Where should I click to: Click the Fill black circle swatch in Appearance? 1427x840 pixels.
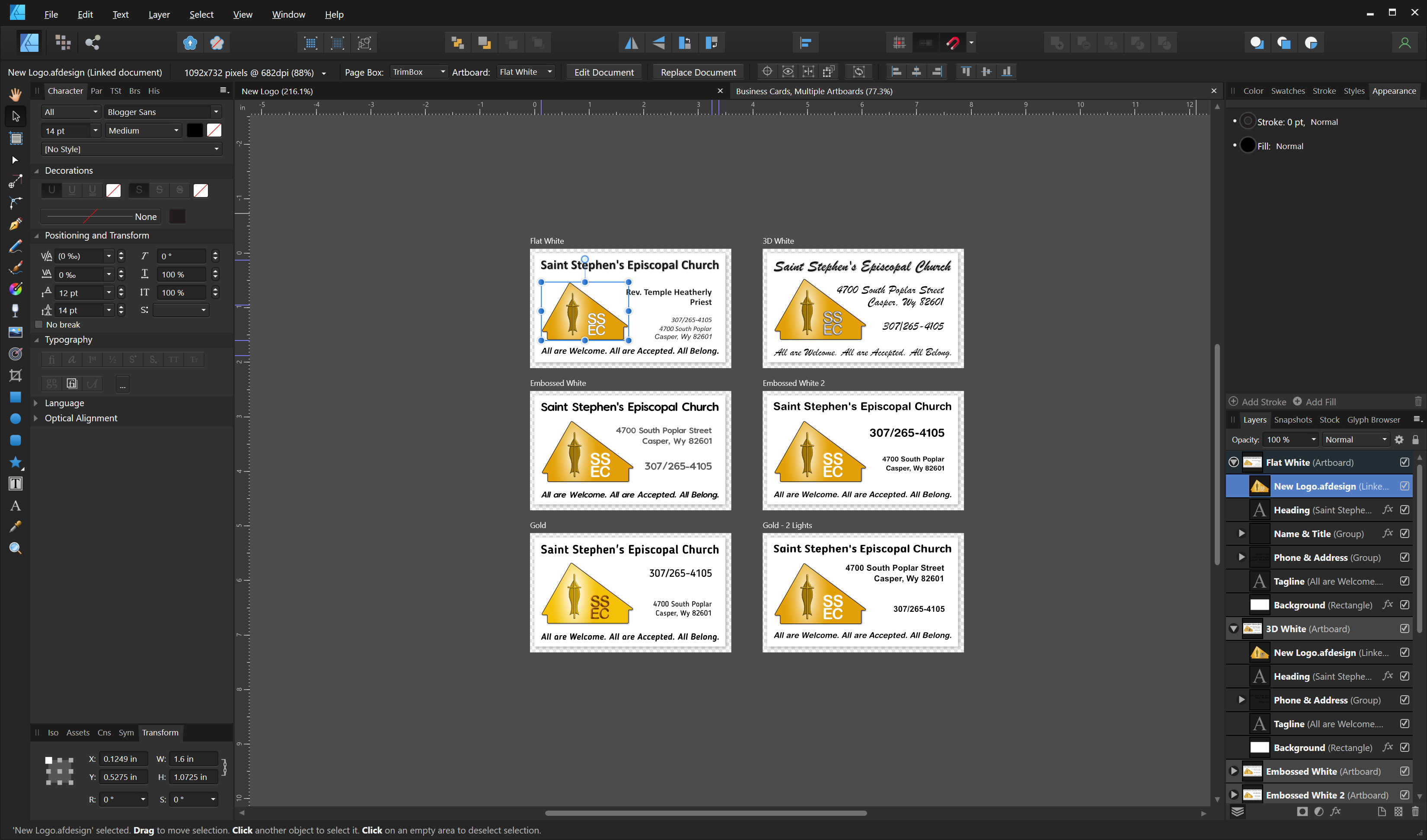point(1248,146)
